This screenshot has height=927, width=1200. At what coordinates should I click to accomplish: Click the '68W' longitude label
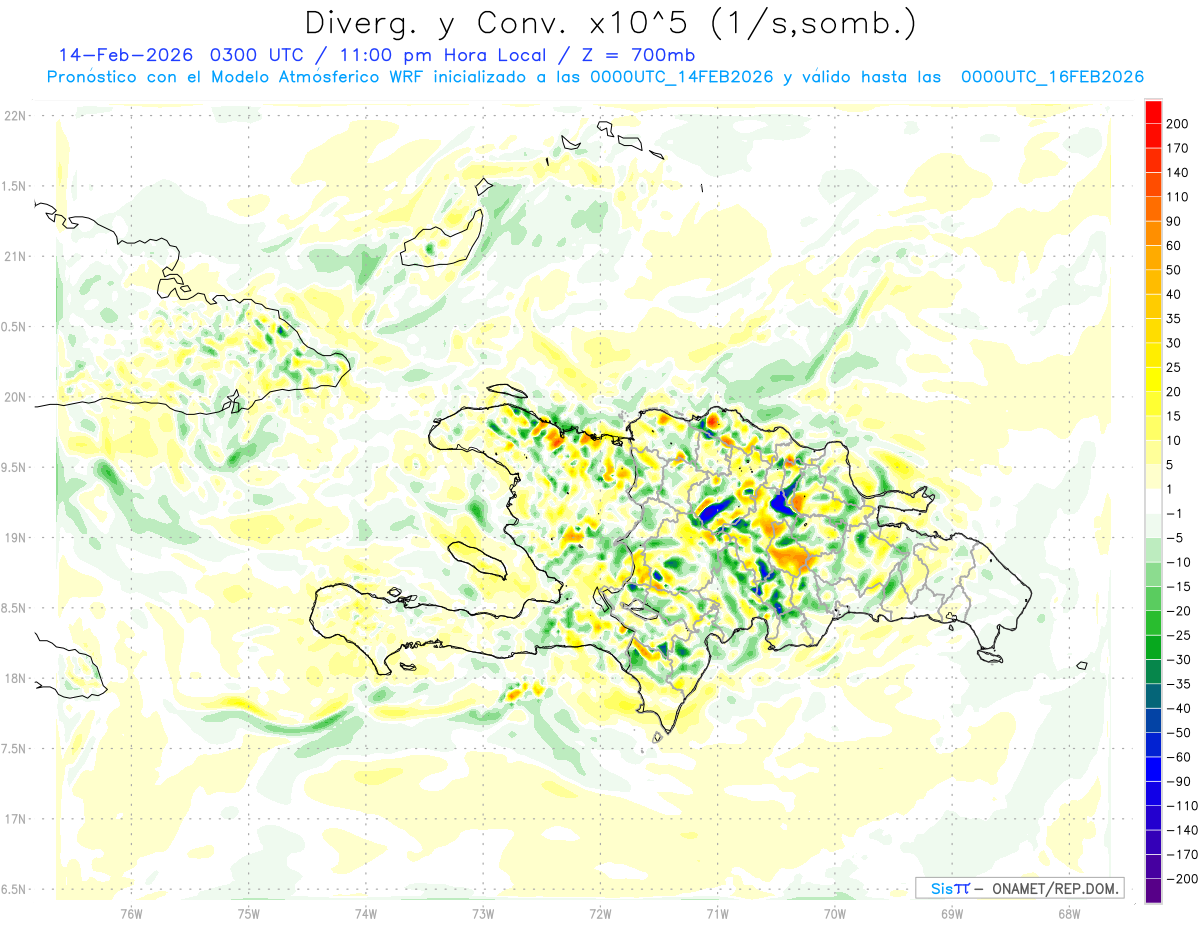point(1068,914)
